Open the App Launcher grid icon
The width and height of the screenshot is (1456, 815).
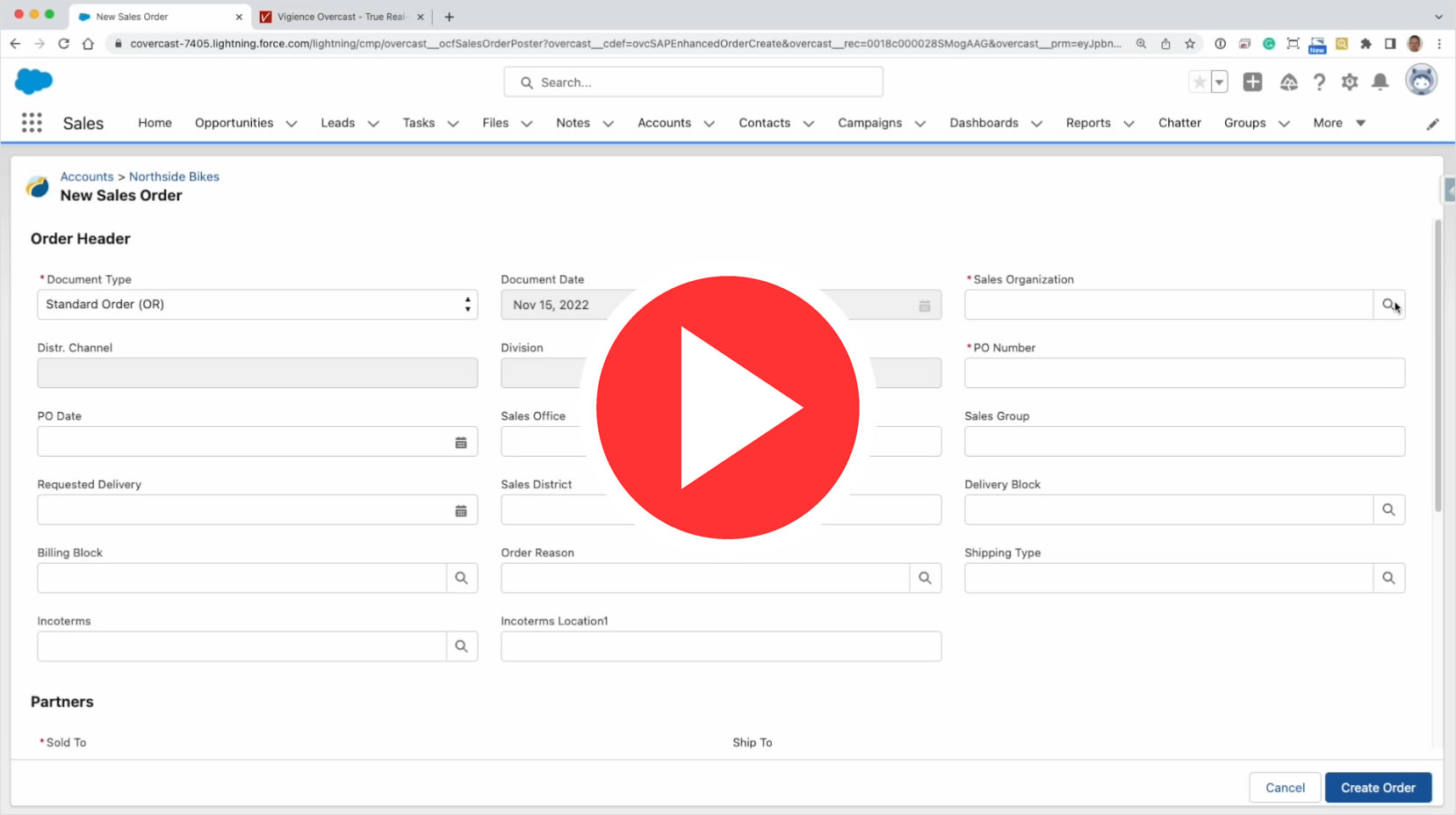tap(32, 123)
